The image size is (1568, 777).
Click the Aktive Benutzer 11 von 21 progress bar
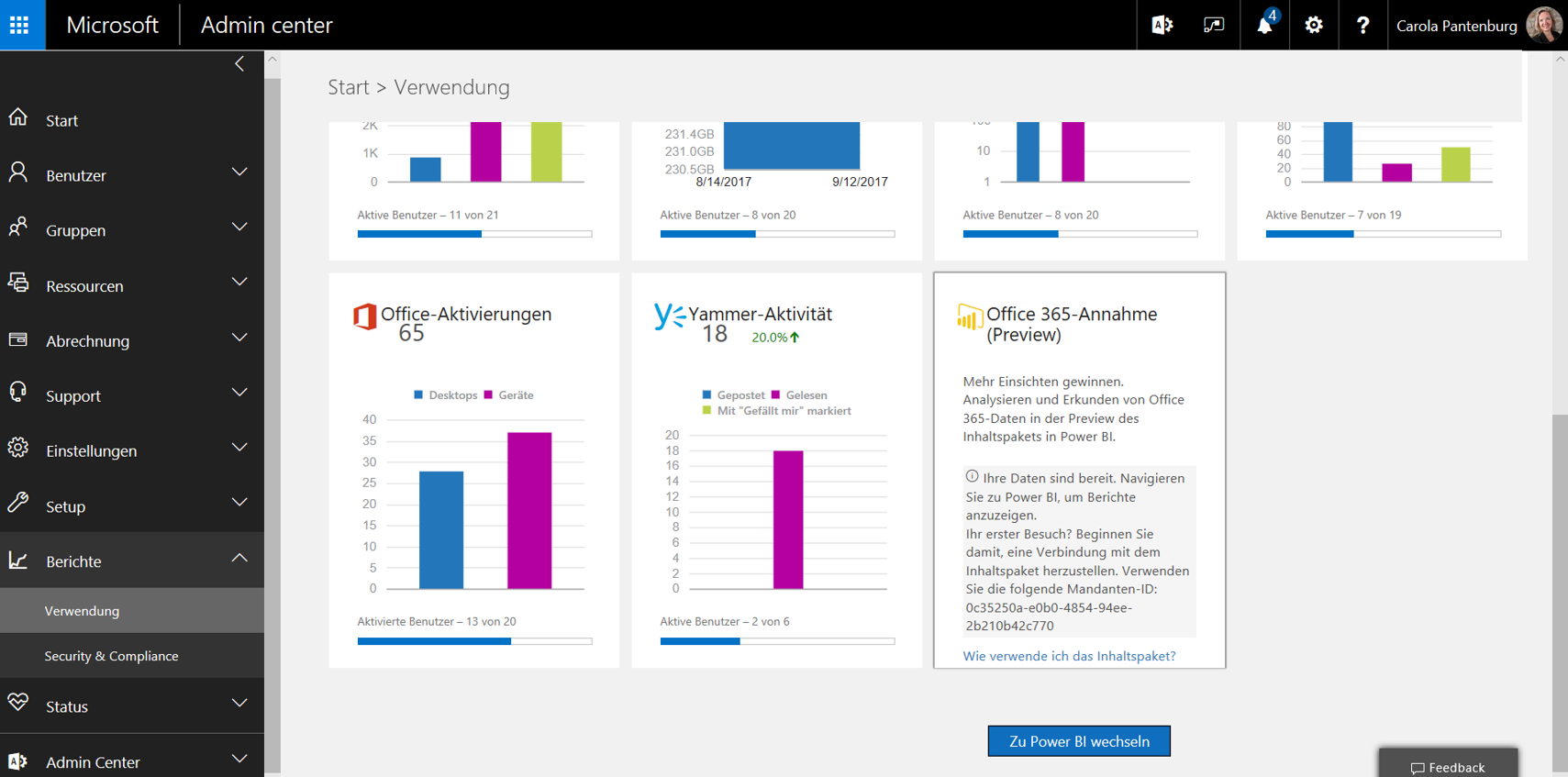click(x=474, y=234)
